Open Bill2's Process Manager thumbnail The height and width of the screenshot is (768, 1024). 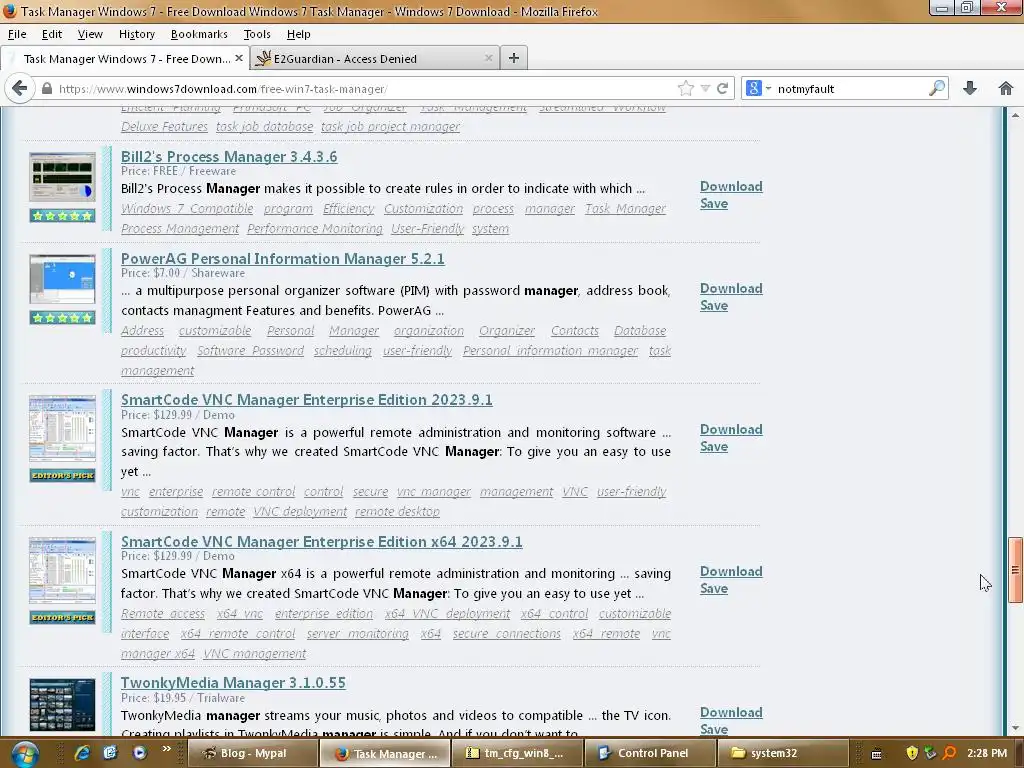pos(62,177)
